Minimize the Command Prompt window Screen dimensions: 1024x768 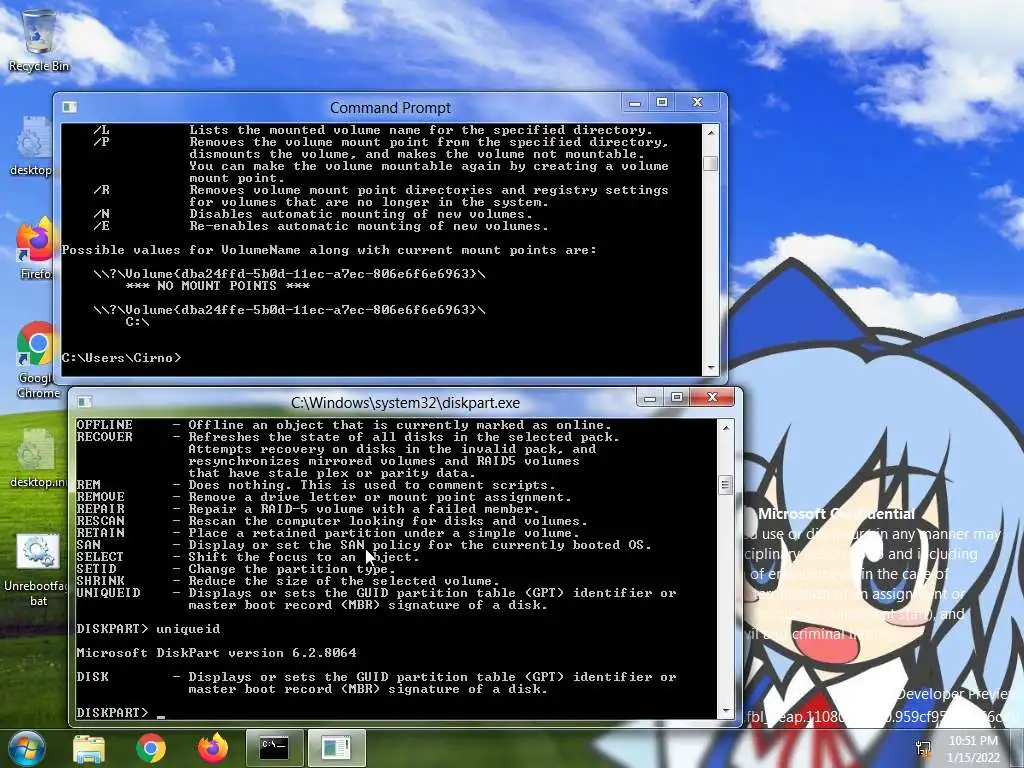634,103
